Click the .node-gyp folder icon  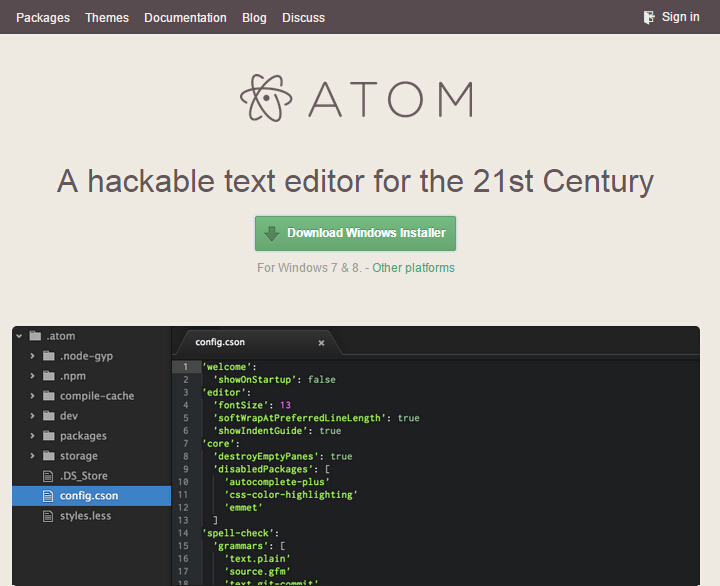(x=47, y=356)
